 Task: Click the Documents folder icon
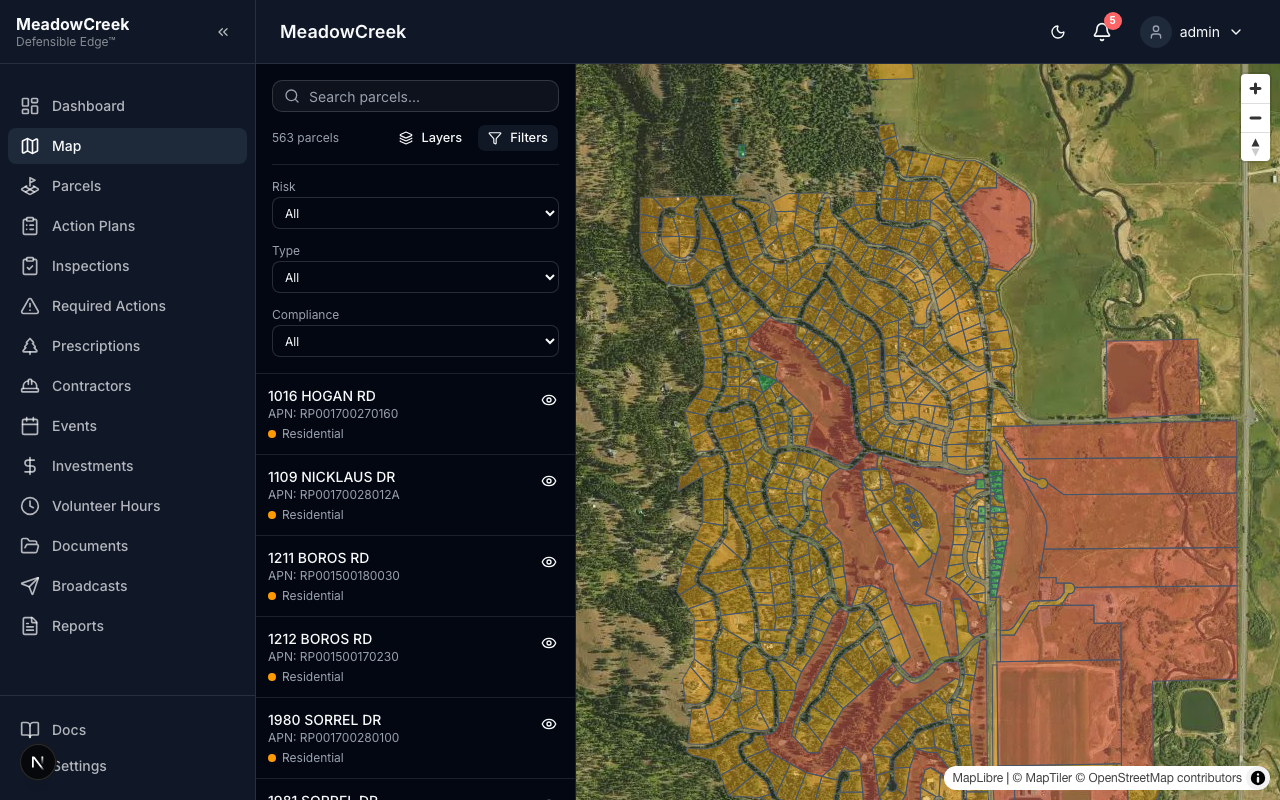click(x=30, y=546)
